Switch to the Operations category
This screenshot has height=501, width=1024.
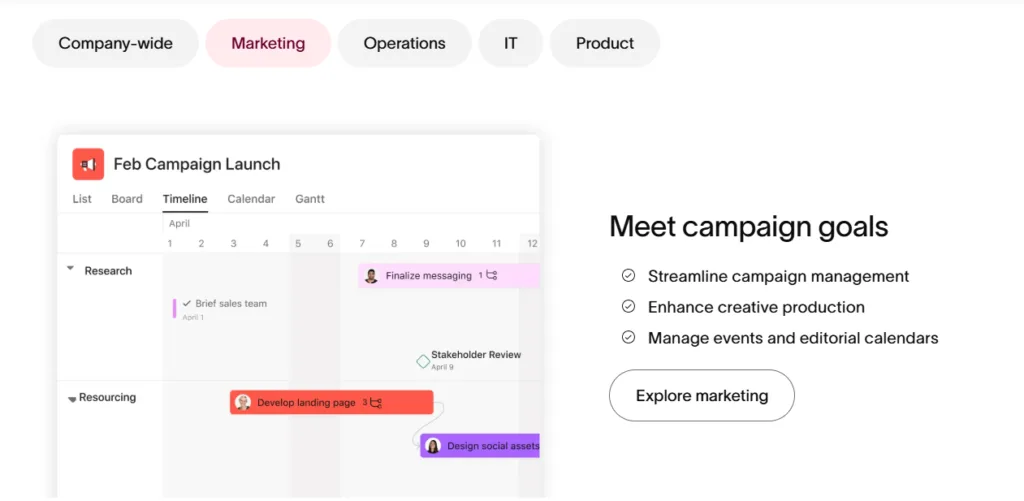[404, 43]
